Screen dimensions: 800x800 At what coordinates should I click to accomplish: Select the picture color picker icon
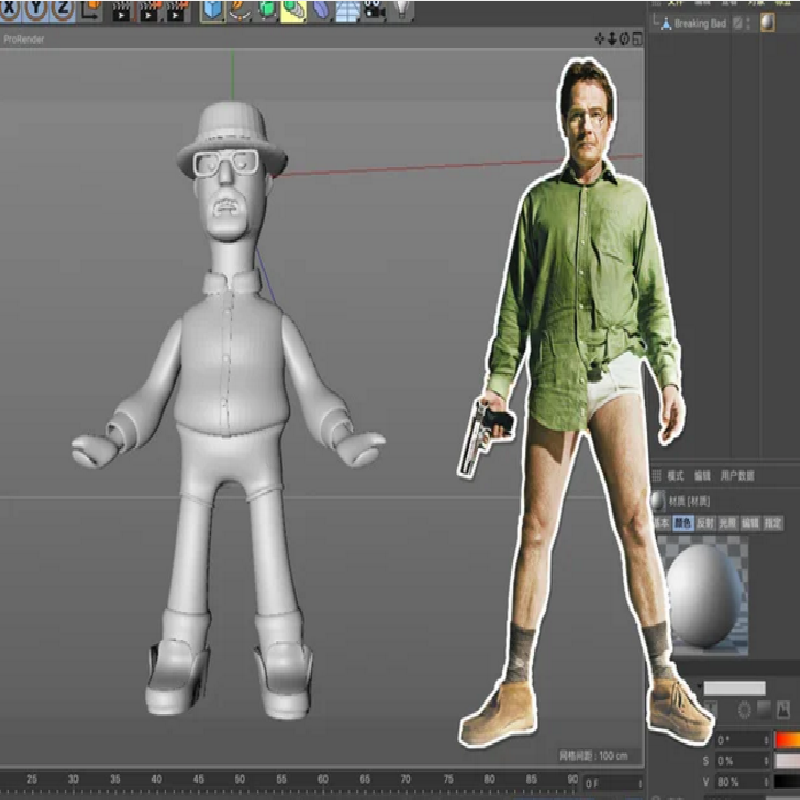point(783,710)
